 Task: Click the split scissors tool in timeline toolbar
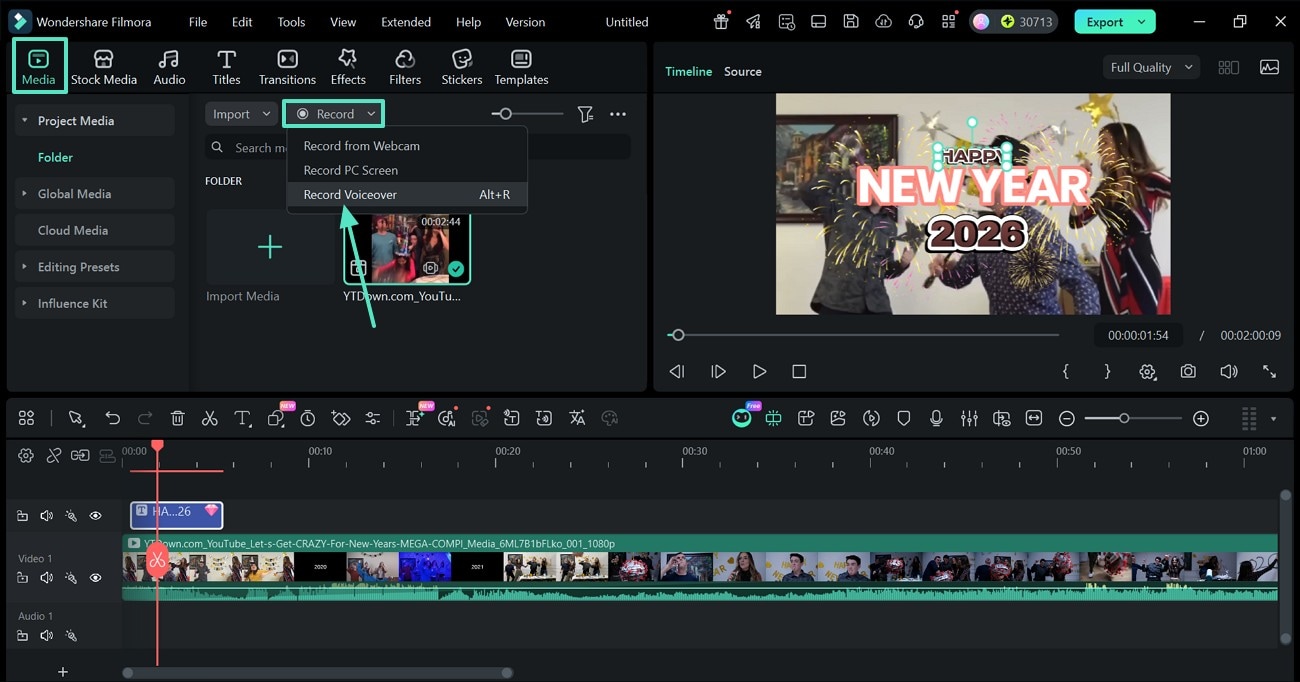209,418
